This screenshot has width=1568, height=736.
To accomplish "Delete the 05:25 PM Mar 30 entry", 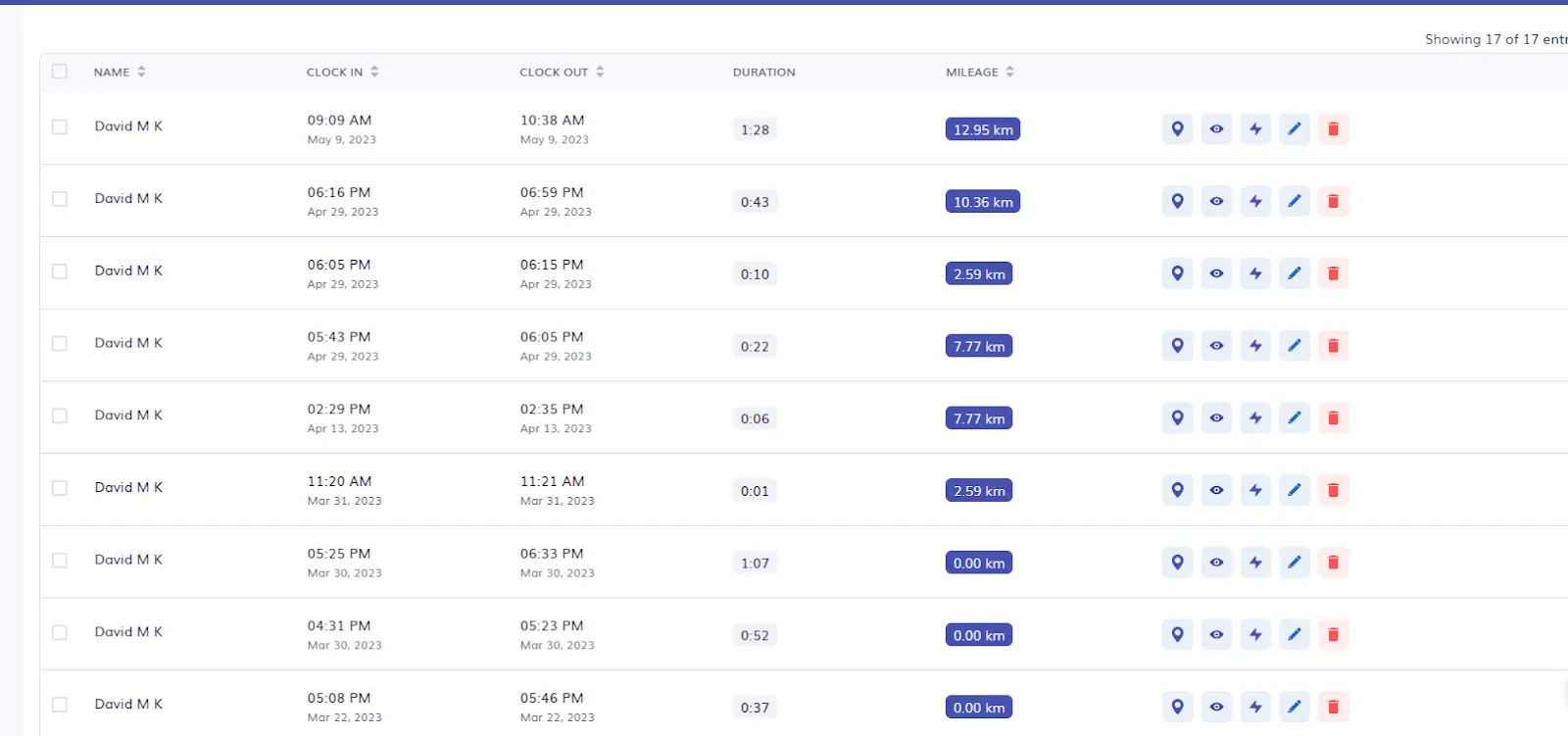I will click(1333, 563).
